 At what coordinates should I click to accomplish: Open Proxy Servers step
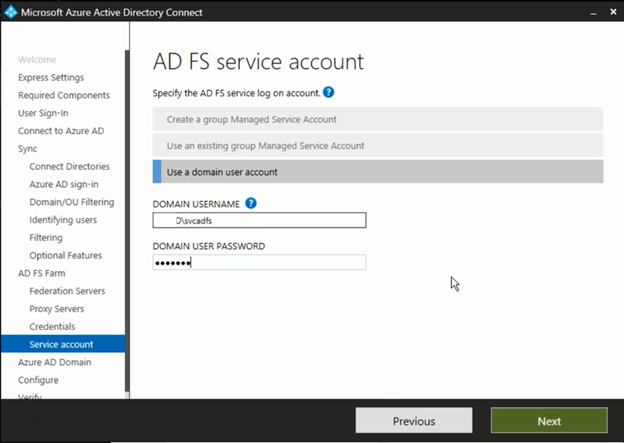tap(57, 309)
